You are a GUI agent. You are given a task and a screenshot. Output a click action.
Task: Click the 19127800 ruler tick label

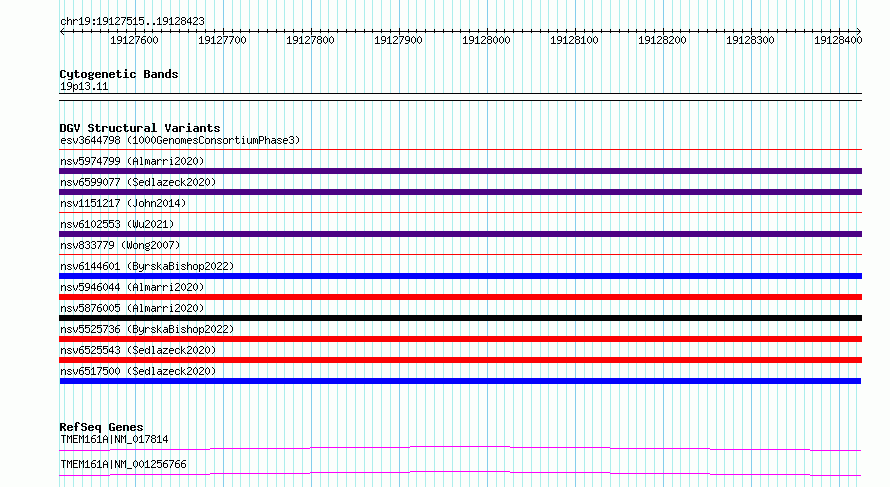[310, 40]
